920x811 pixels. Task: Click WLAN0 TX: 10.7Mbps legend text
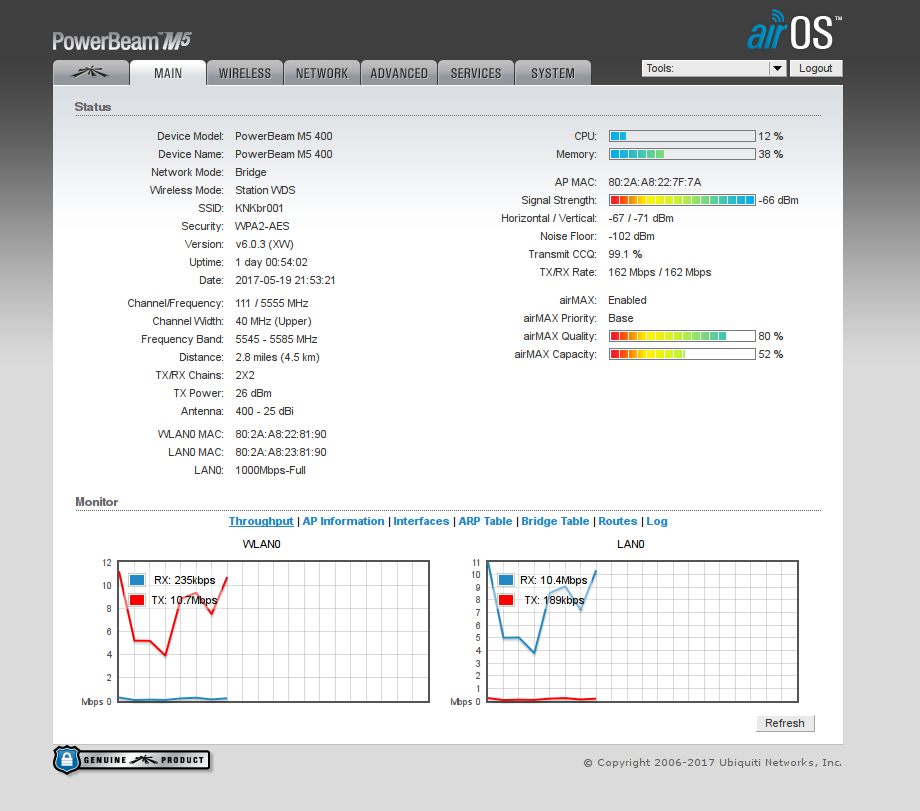pyautogui.click(x=184, y=600)
